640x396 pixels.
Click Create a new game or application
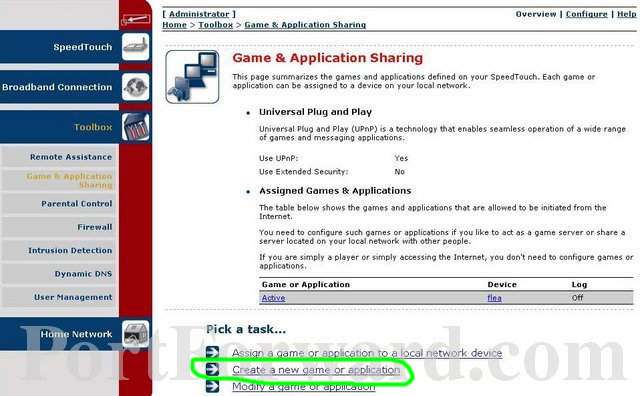coord(316,369)
